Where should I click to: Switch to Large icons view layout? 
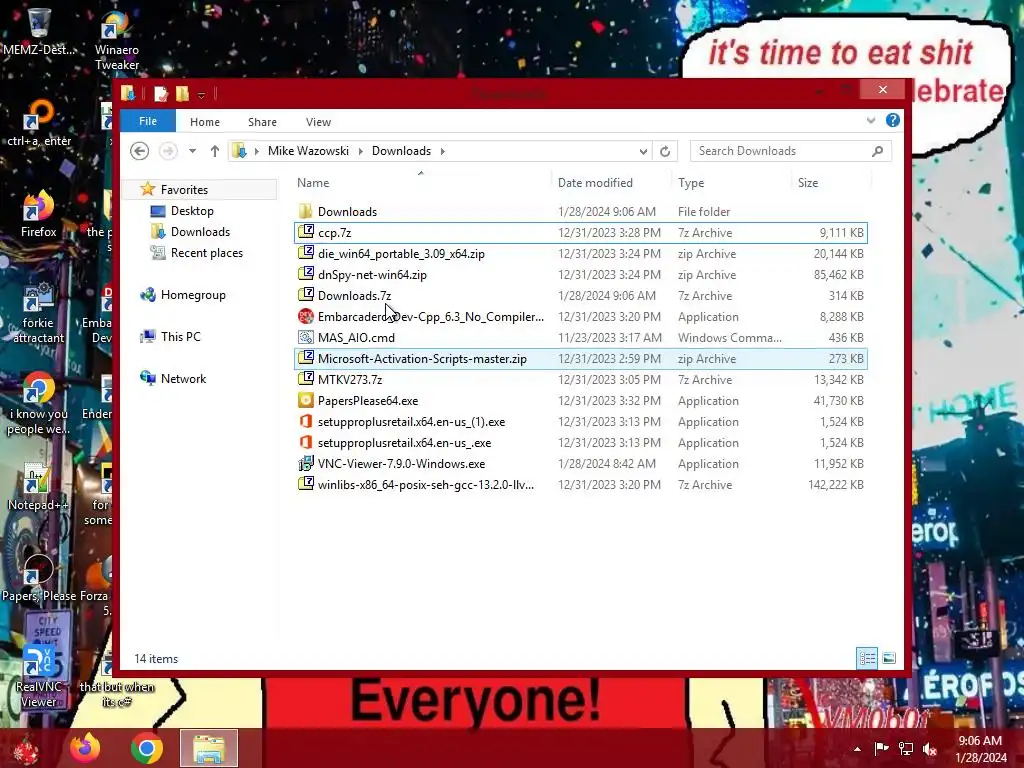click(889, 658)
